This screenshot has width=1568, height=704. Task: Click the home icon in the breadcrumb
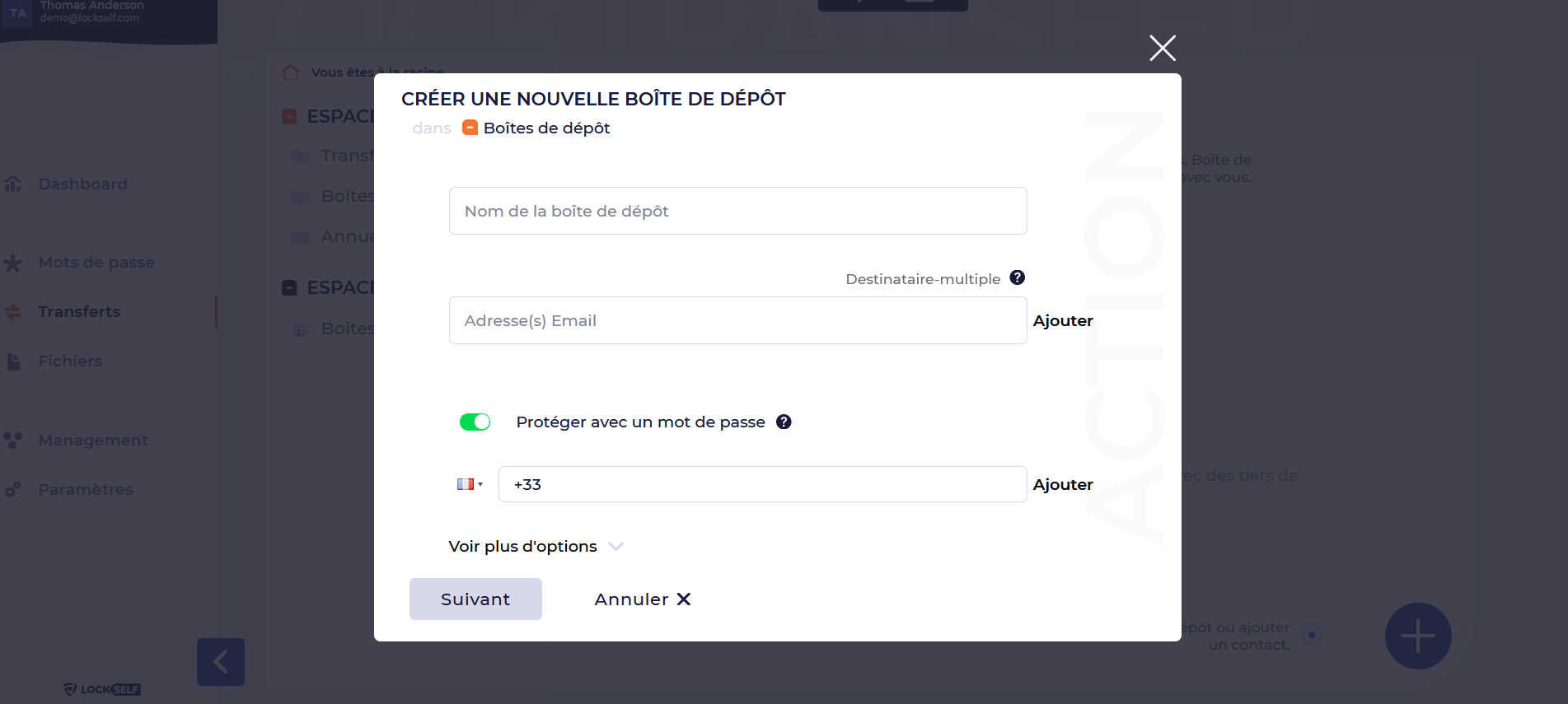click(290, 72)
